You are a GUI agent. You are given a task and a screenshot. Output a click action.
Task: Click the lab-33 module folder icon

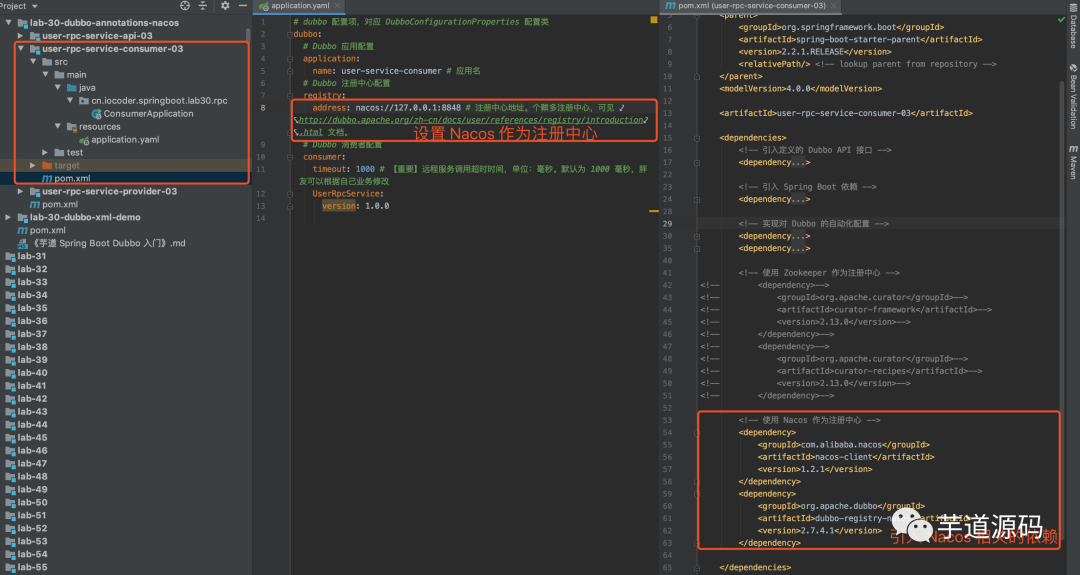[x=10, y=282]
